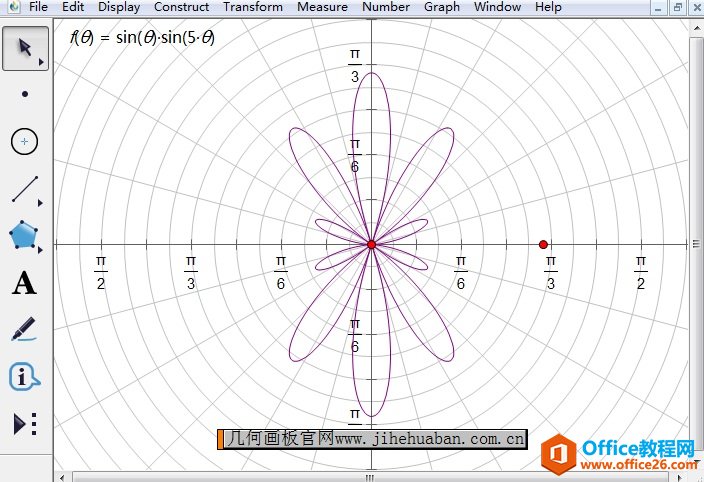This screenshot has width=704, height=482.
Task: Select the Straightedge segment tool
Action: tap(25, 189)
